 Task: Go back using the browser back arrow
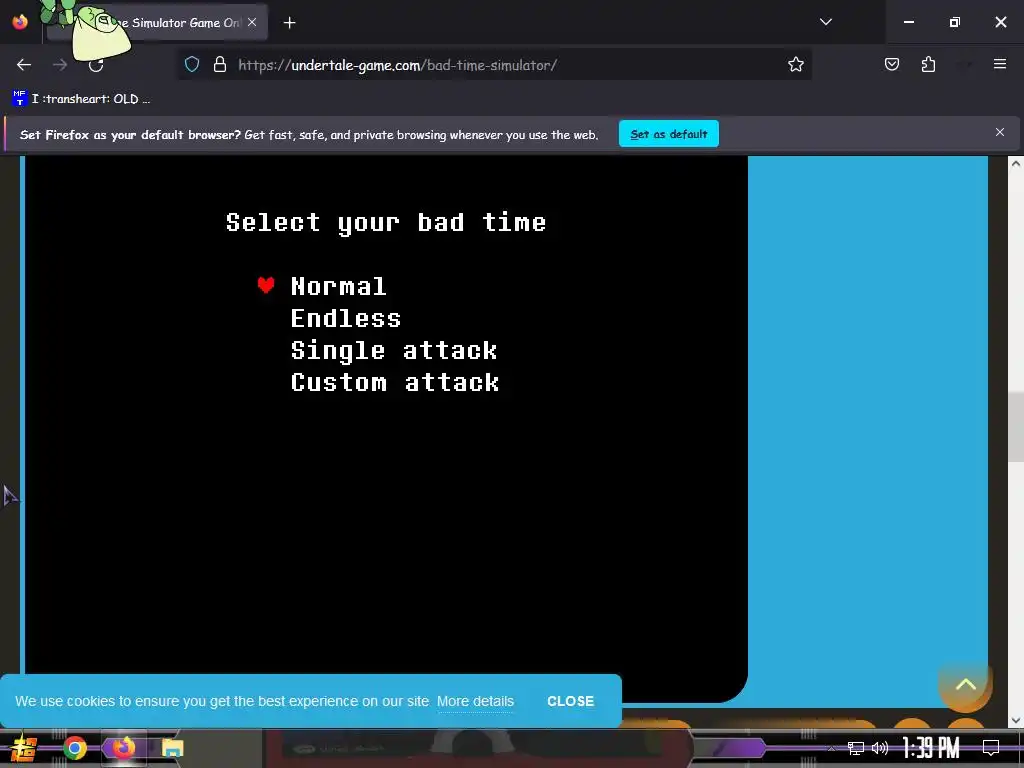click(24, 65)
